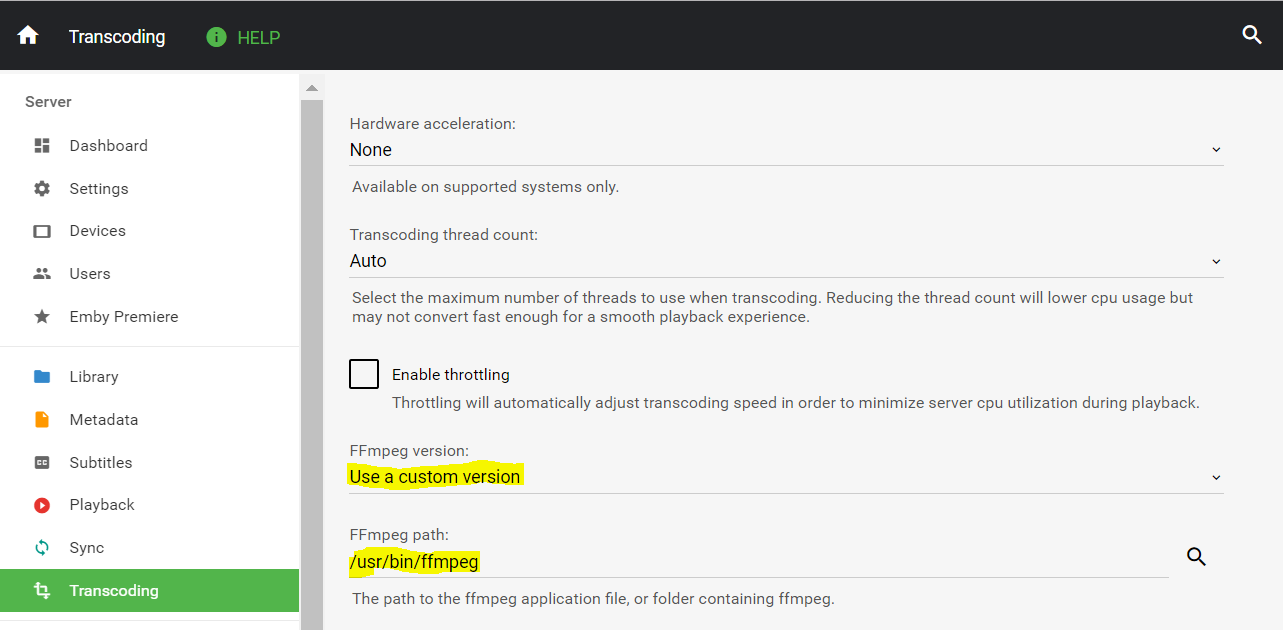Click the sidebar scrollbar up arrow
This screenshot has width=1283, height=630.
pos(312,88)
